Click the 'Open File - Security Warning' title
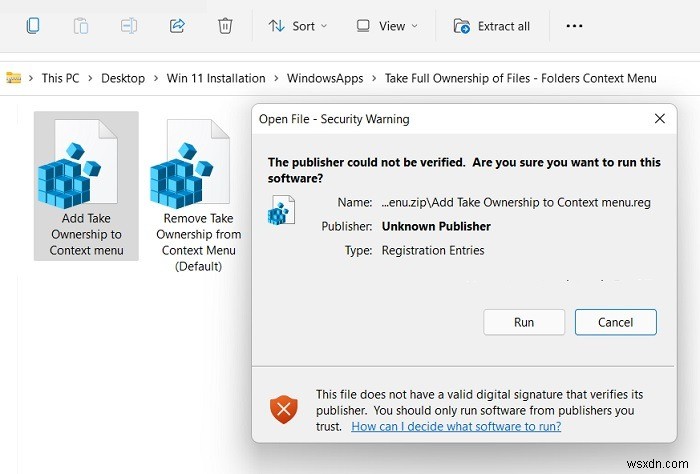700x474 pixels. (334, 119)
